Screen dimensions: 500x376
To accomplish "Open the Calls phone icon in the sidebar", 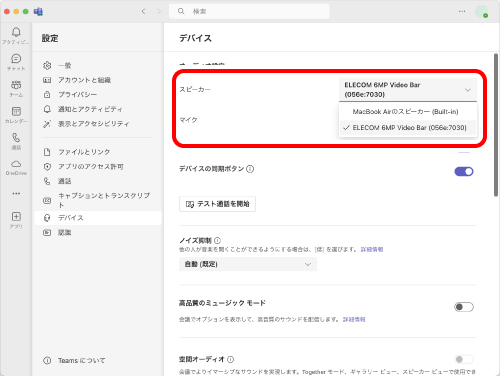I will point(16,137).
